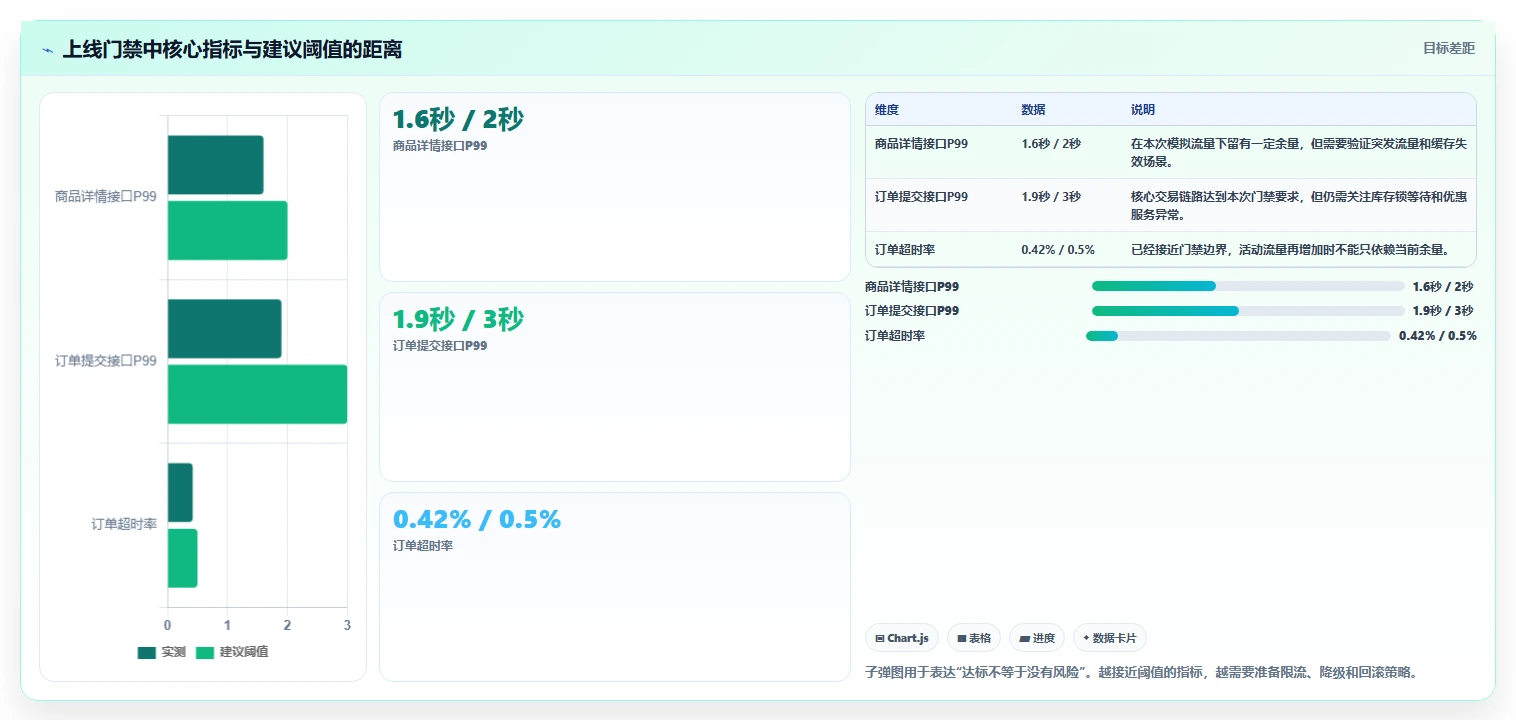
Task: Select the 1.6秒 / 2秒 data card value
Action: [458, 120]
